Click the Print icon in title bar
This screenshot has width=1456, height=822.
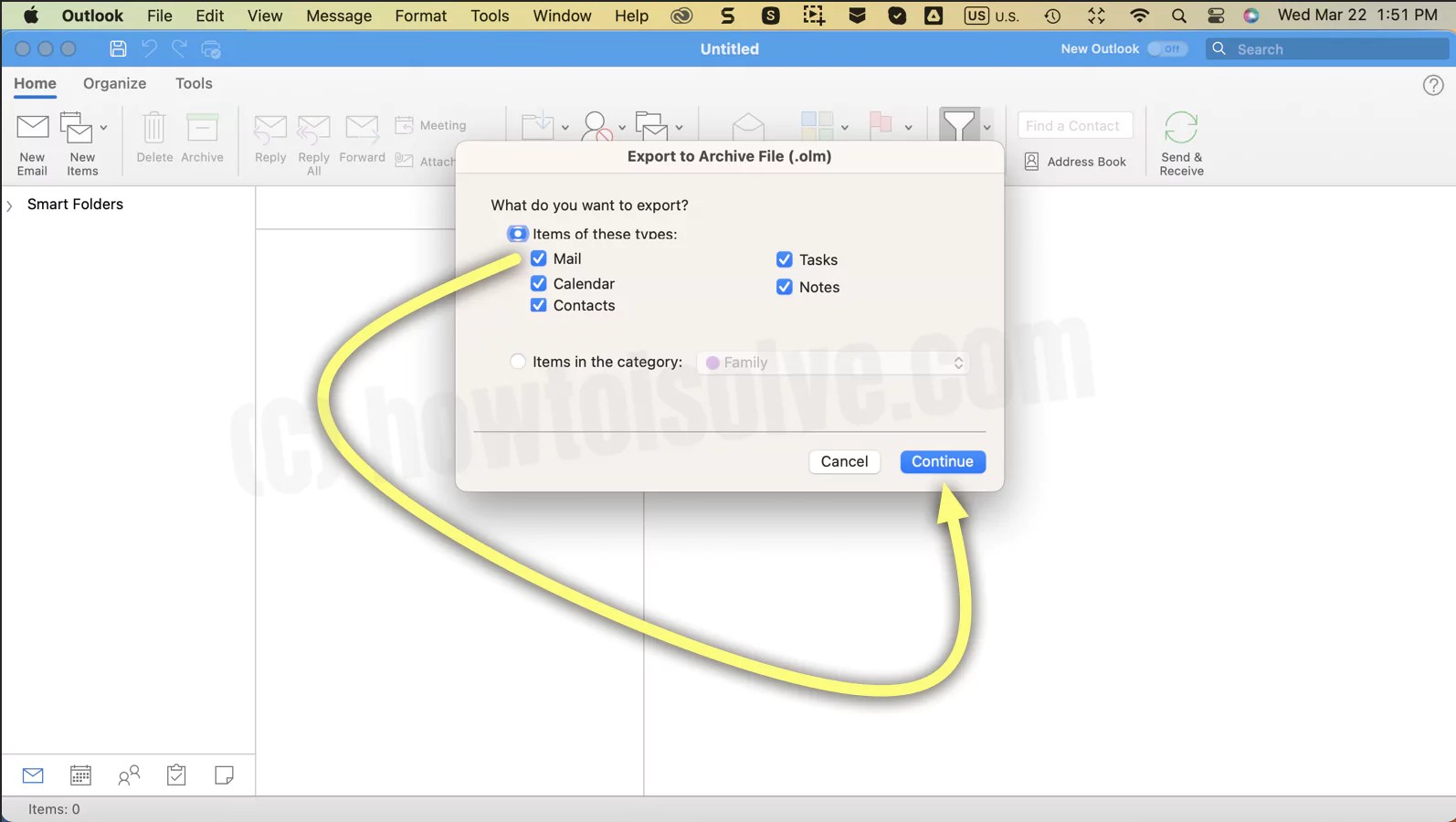click(211, 49)
